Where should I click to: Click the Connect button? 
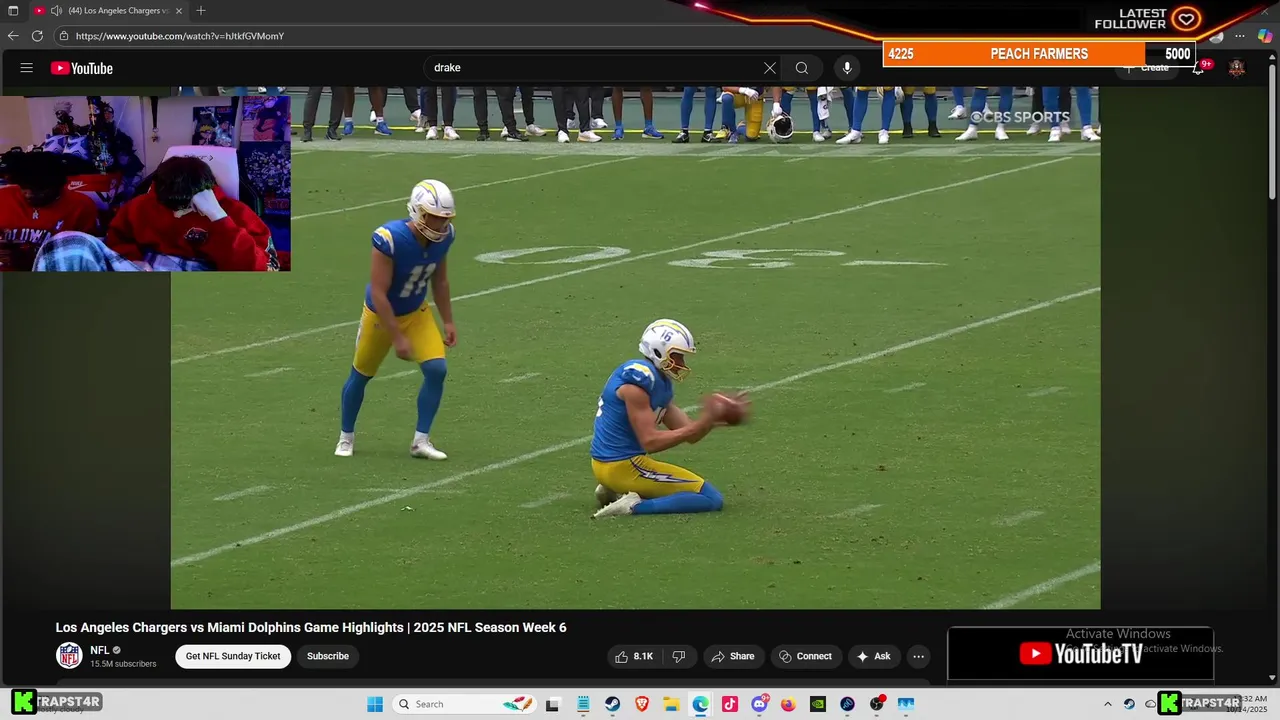tap(805, 656)
